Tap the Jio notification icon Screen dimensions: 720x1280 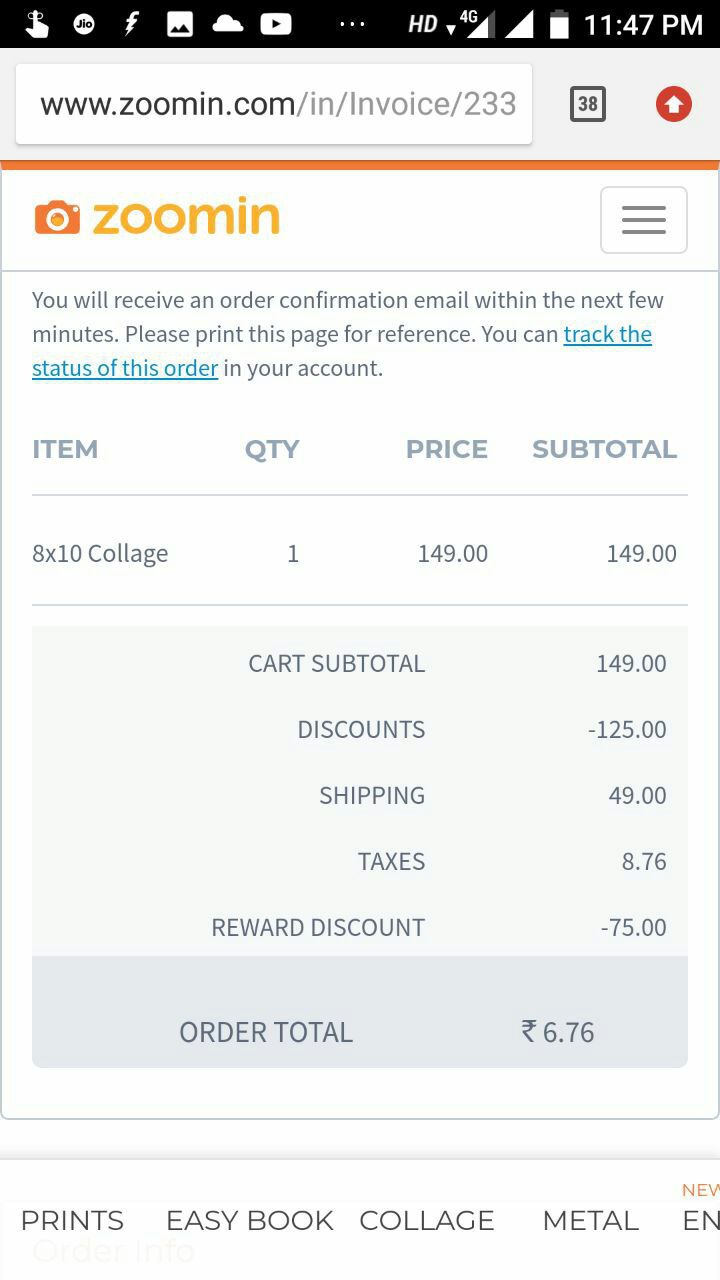[84, 25]
